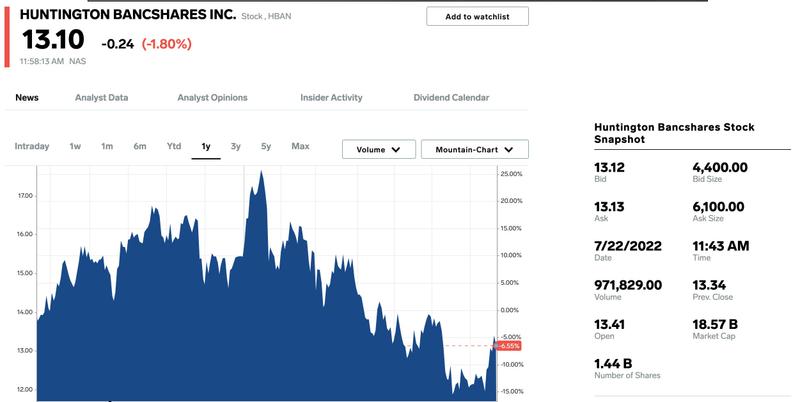
Task: Click the 11:58:13 AM timestamp
Action: 42,61
